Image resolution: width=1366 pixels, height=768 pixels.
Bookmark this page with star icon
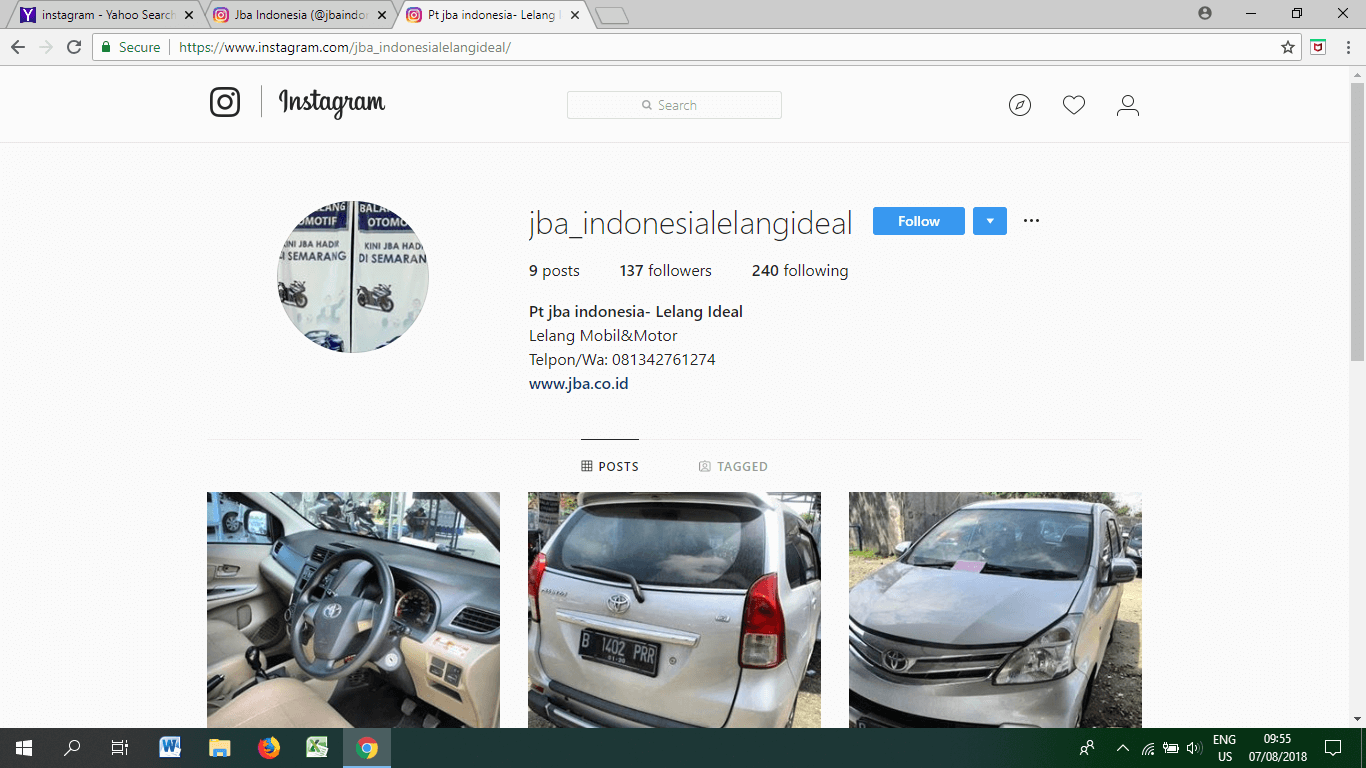click(1288, 47)
